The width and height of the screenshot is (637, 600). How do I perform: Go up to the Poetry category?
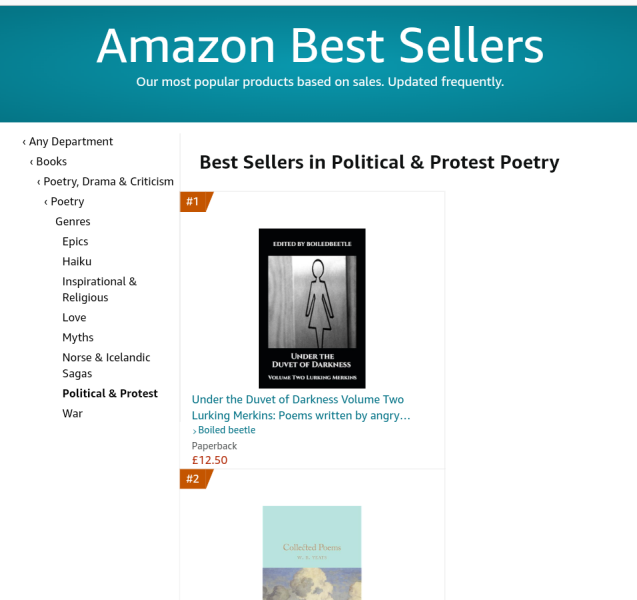coord(67,202)
